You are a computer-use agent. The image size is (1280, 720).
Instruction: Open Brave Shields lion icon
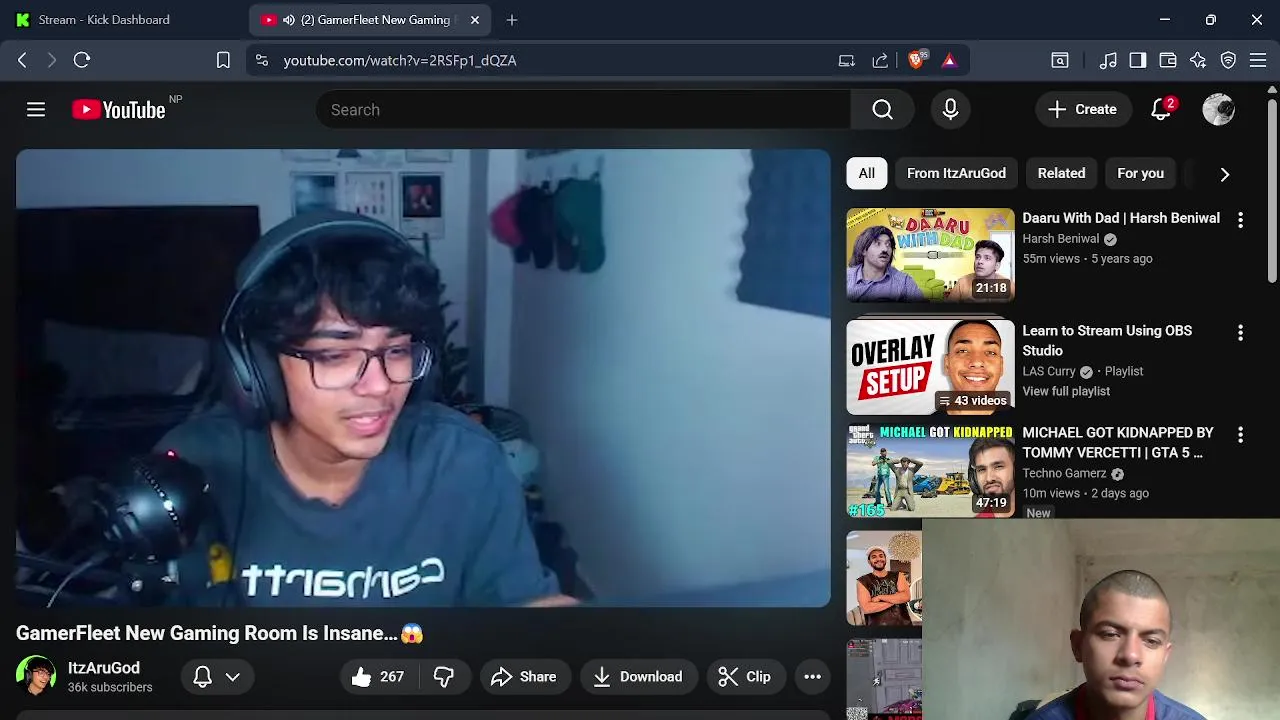tap(916, 60)
